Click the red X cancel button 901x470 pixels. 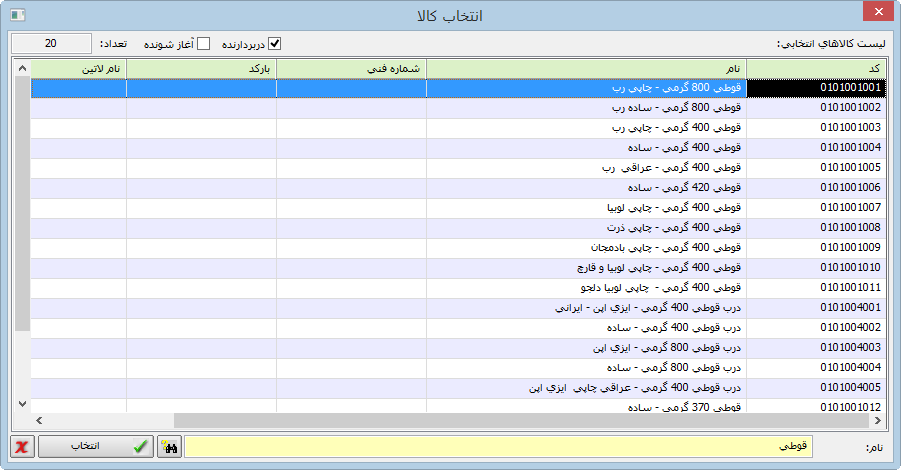pos(22,446)
